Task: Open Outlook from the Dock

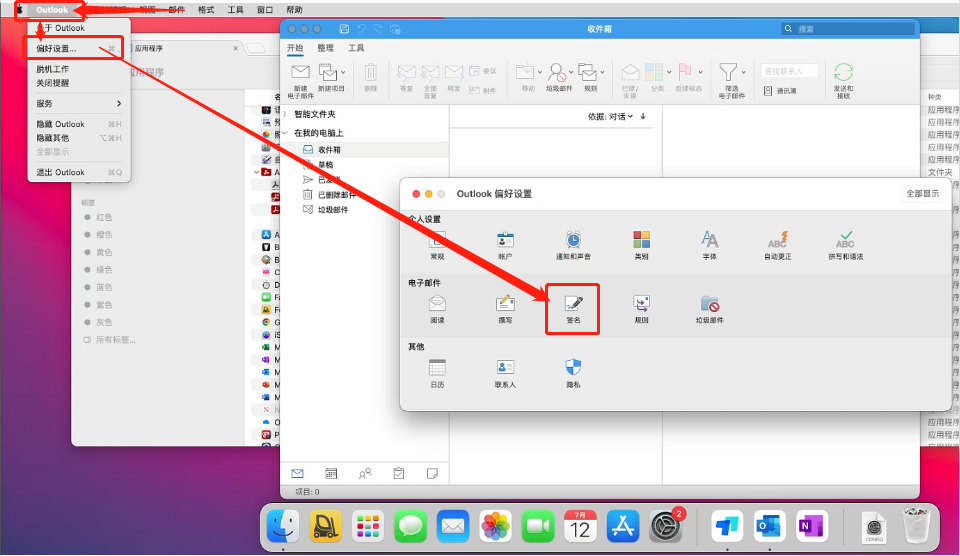Action: (769, 526)
